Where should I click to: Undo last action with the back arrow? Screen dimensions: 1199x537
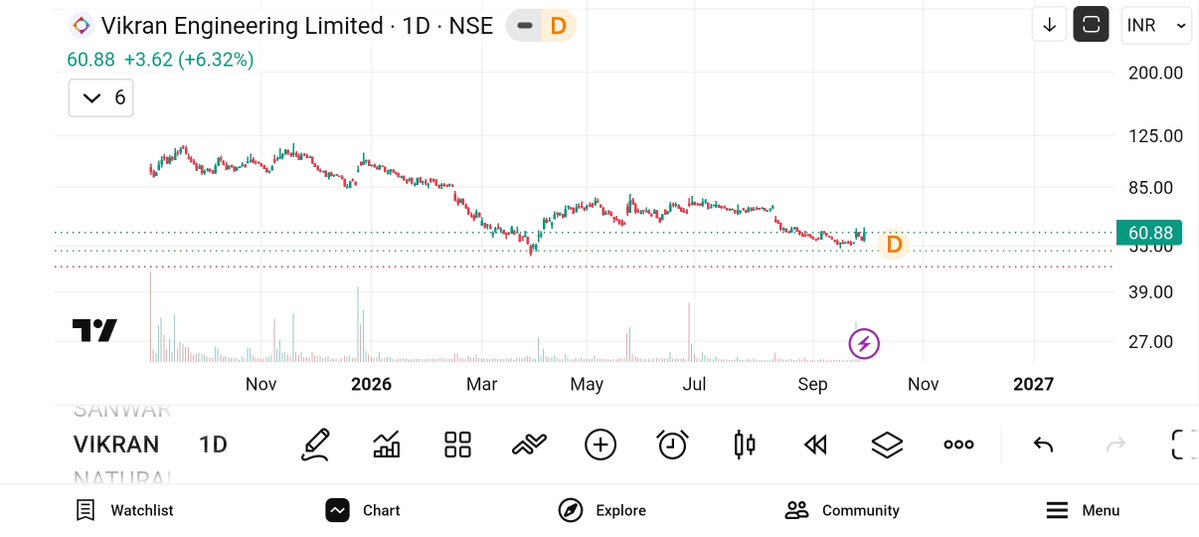point(1043,444)
